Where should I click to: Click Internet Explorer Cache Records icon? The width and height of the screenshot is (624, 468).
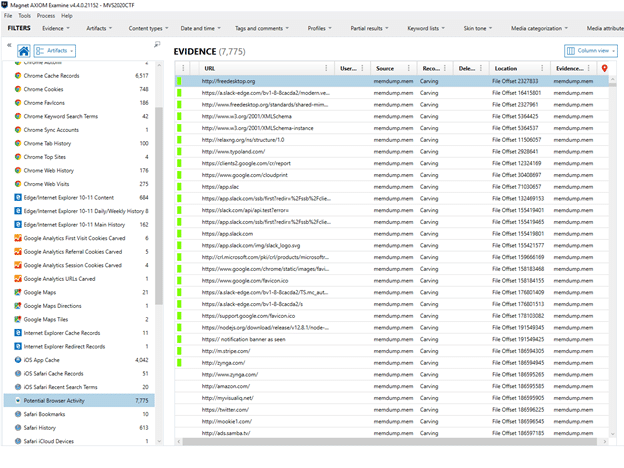tap(18, 333)
